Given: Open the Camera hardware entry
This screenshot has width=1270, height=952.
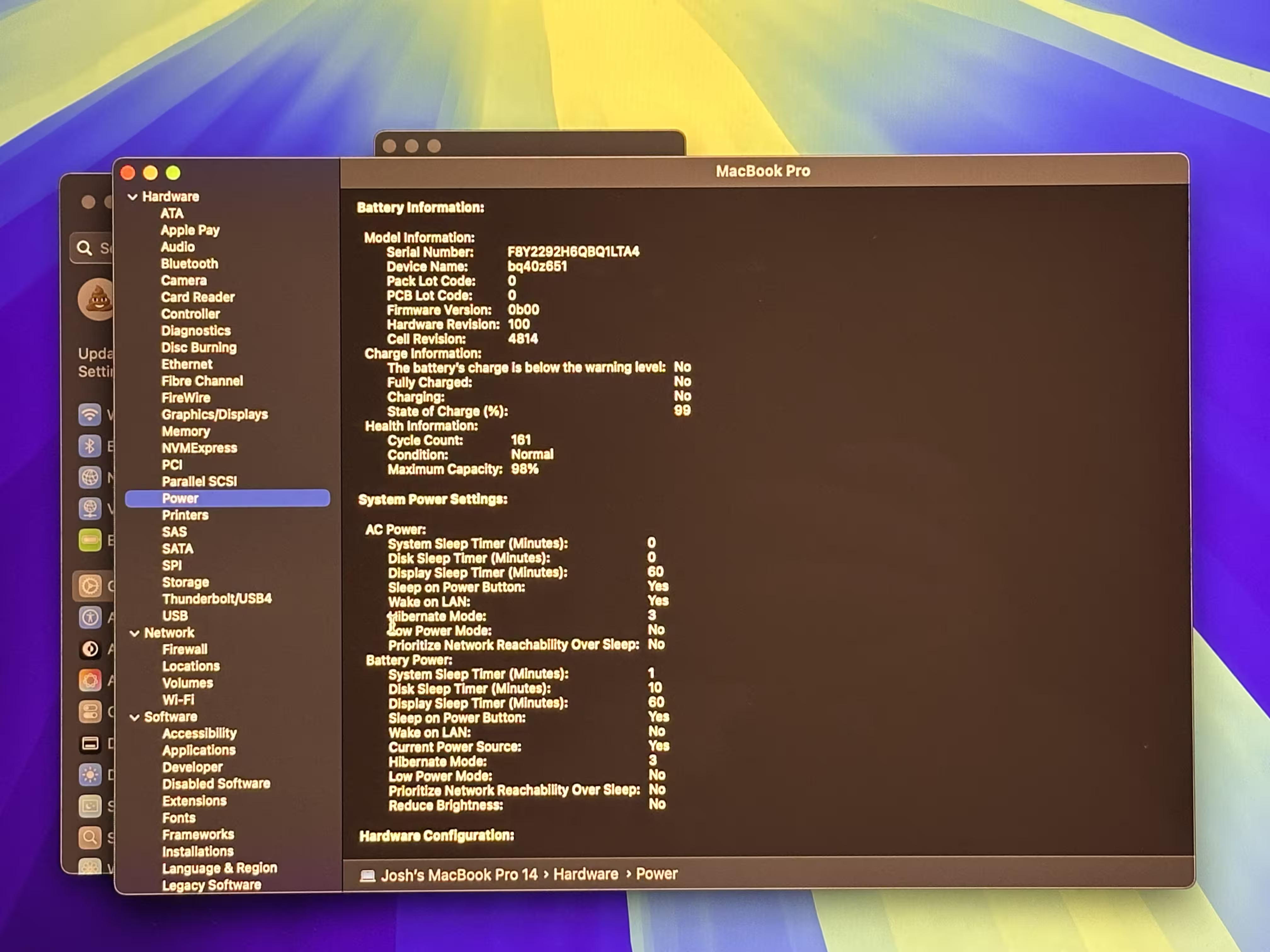Looking at the screenshot, I should click(x=184, y=280).
